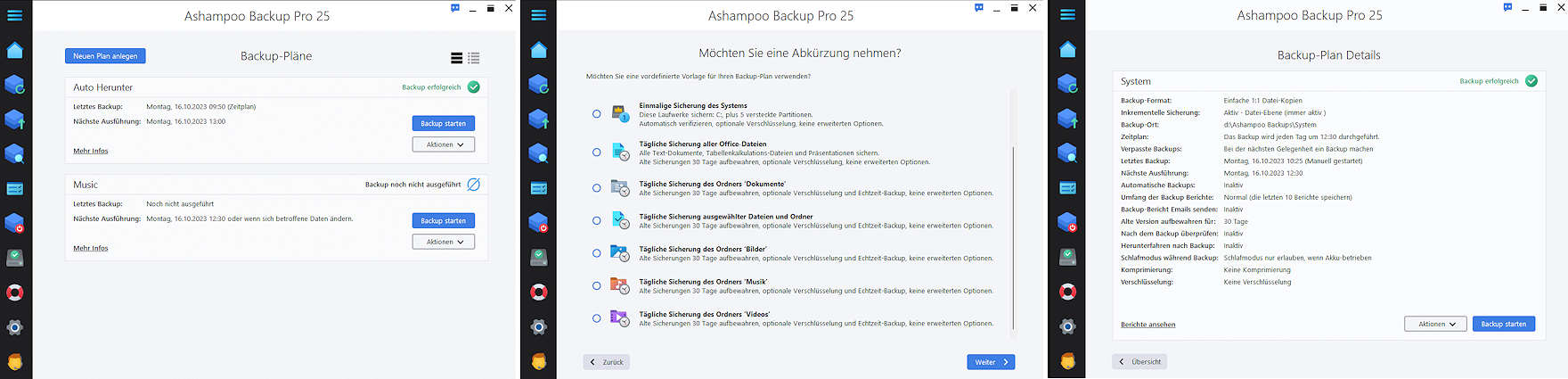Select daily backup of 'Musik' folder radio

(597, 285)
